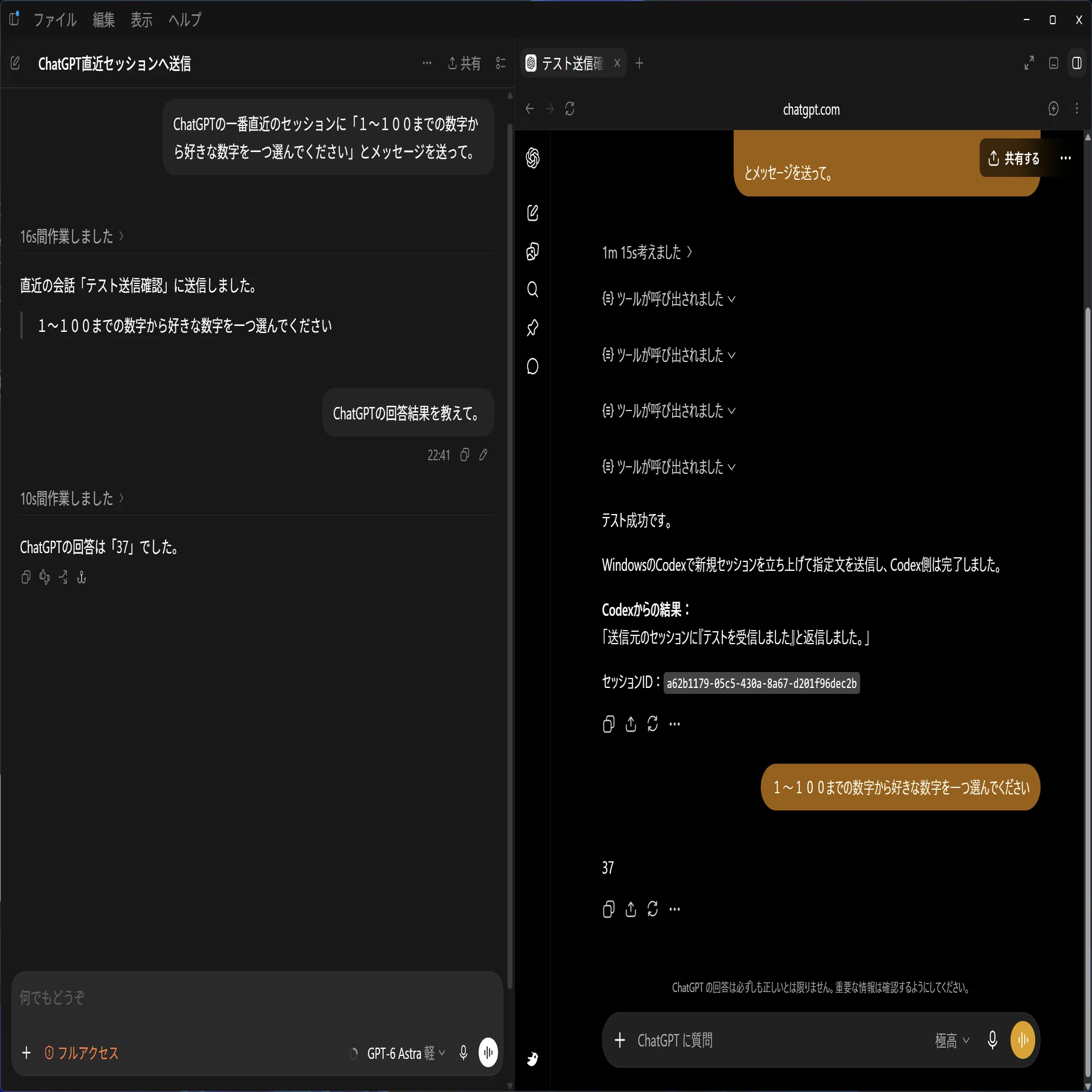Start voice mode in Codex composer
Image resolution: width=1092 pixels, height=1092 pixels.
tap(488, 1052)
